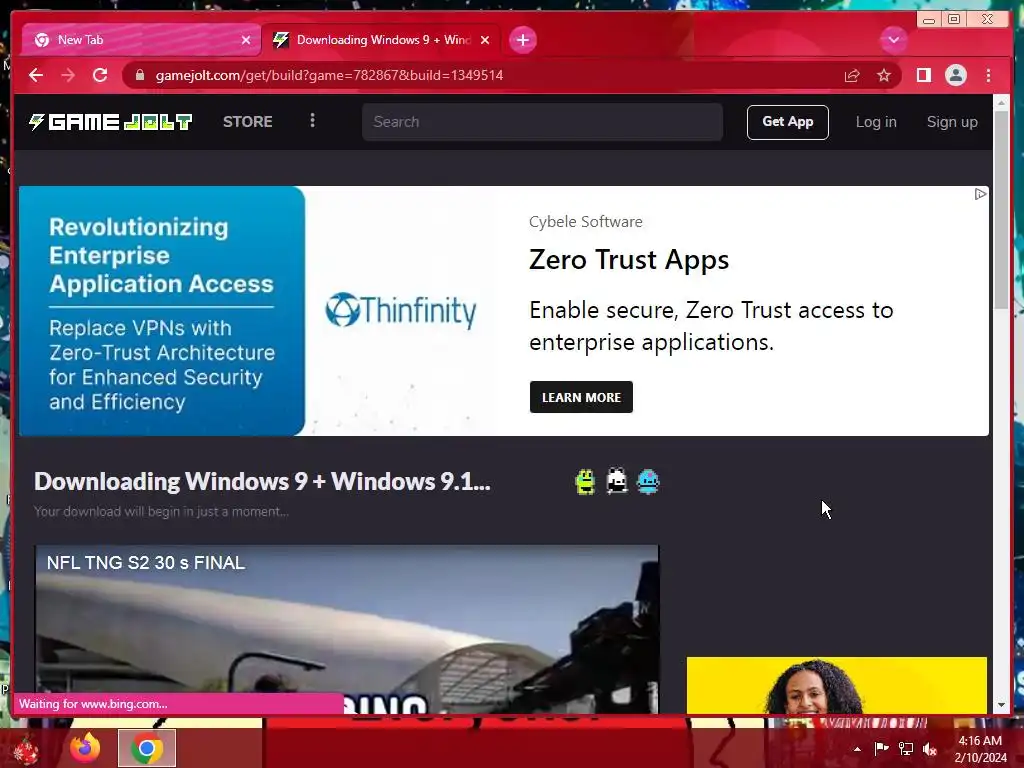Click the green frog pixel character

[585, 482]
